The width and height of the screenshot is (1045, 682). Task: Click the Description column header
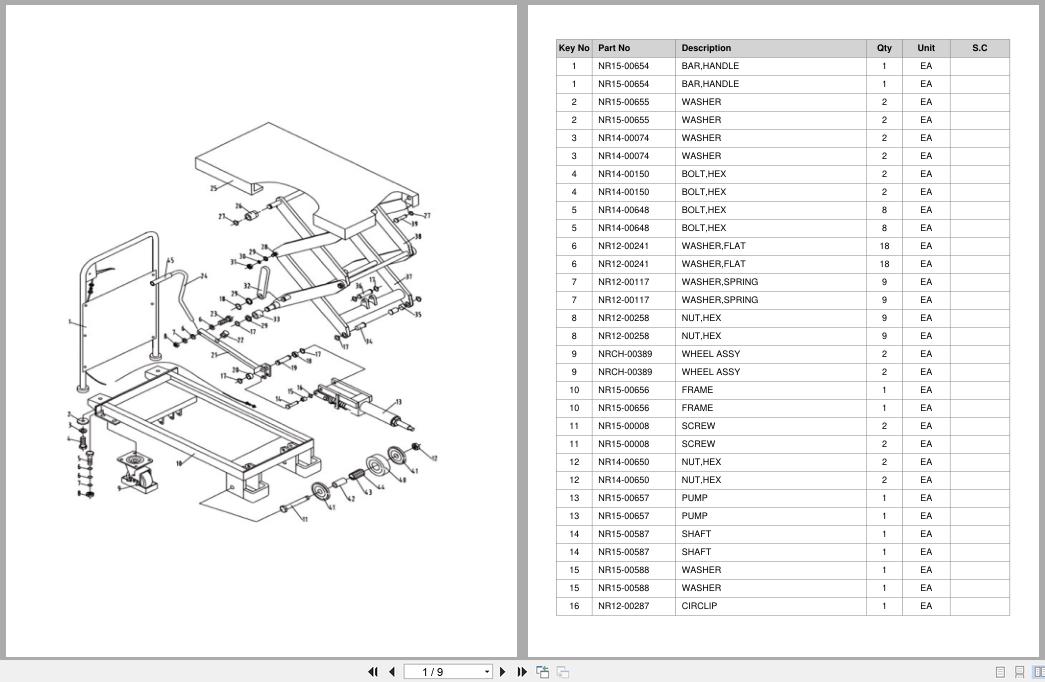[x=771, y=48]
